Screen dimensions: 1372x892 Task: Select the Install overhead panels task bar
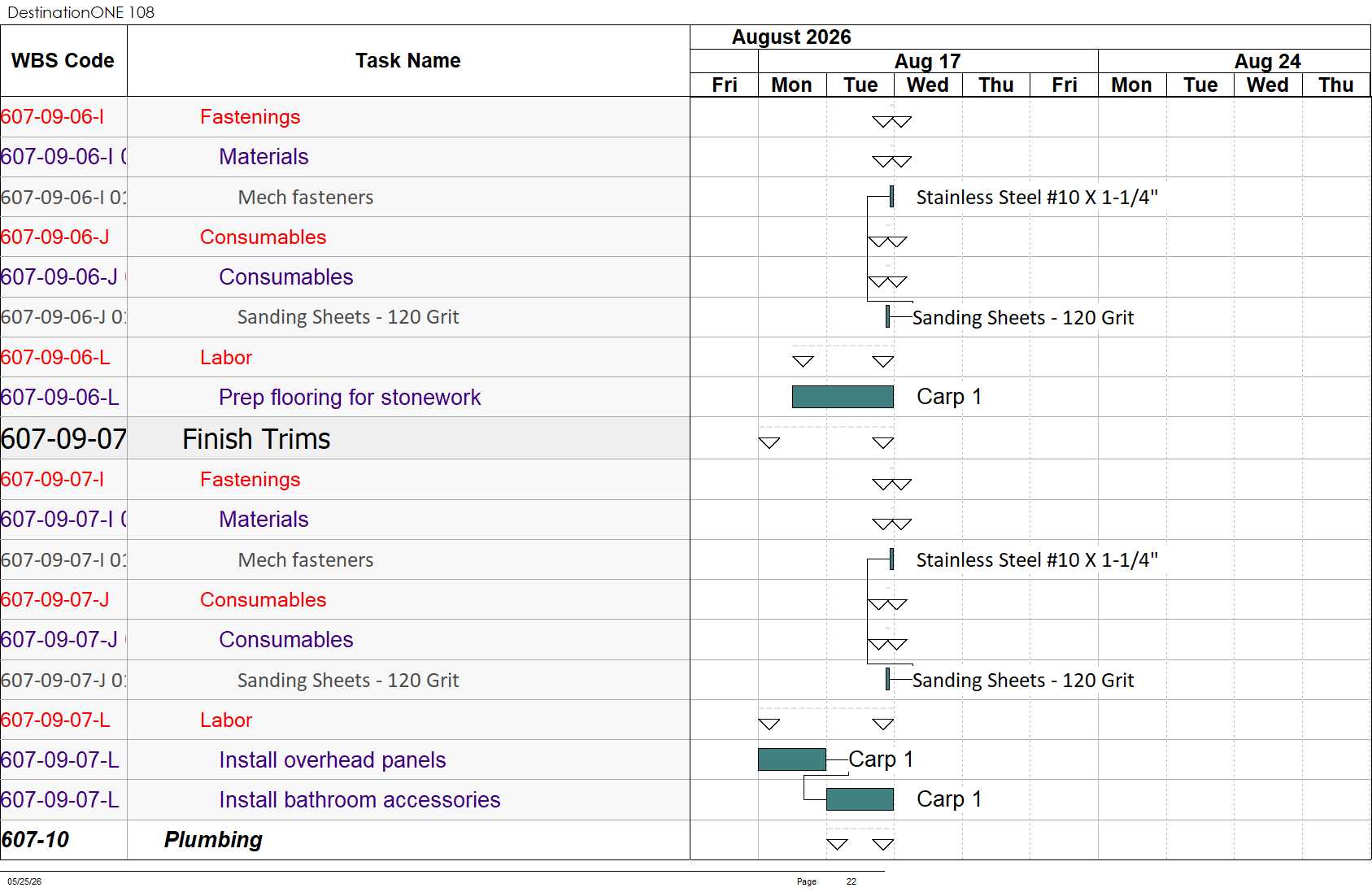pyautogui.click(x=792, y=759)
